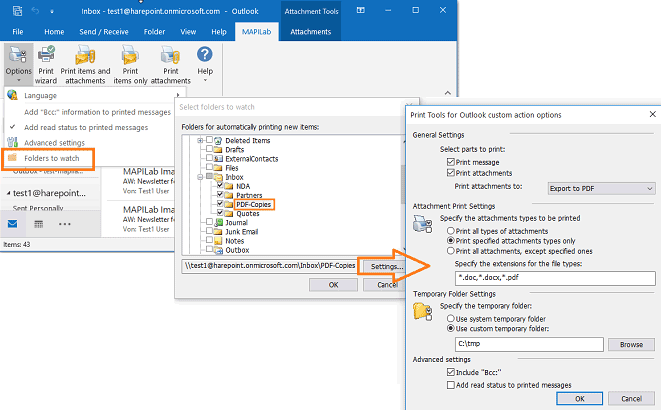Viewport: 661px width, 410px height.
Task: Select Print all types of attachments
Action: point(451,231)
